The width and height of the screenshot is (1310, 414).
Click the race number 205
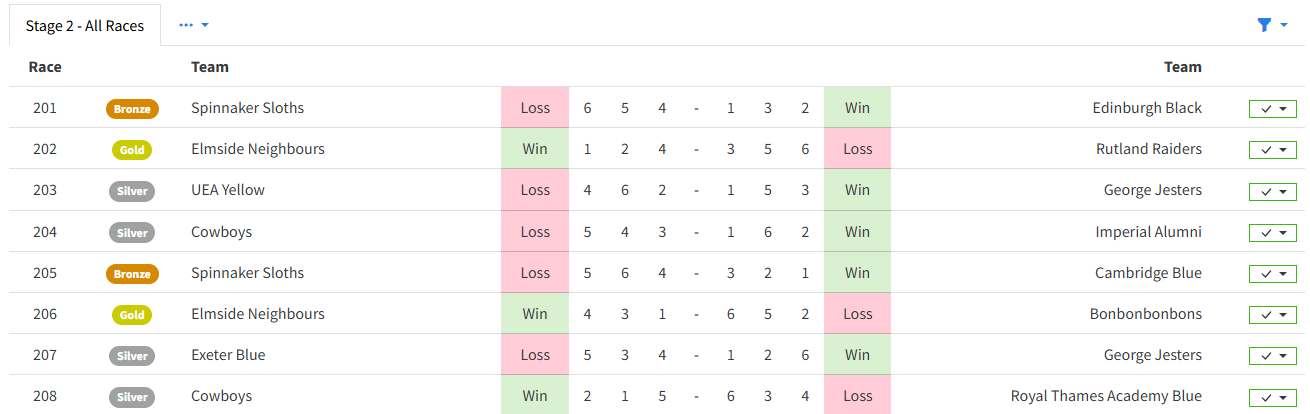click(x=45, y=273)
